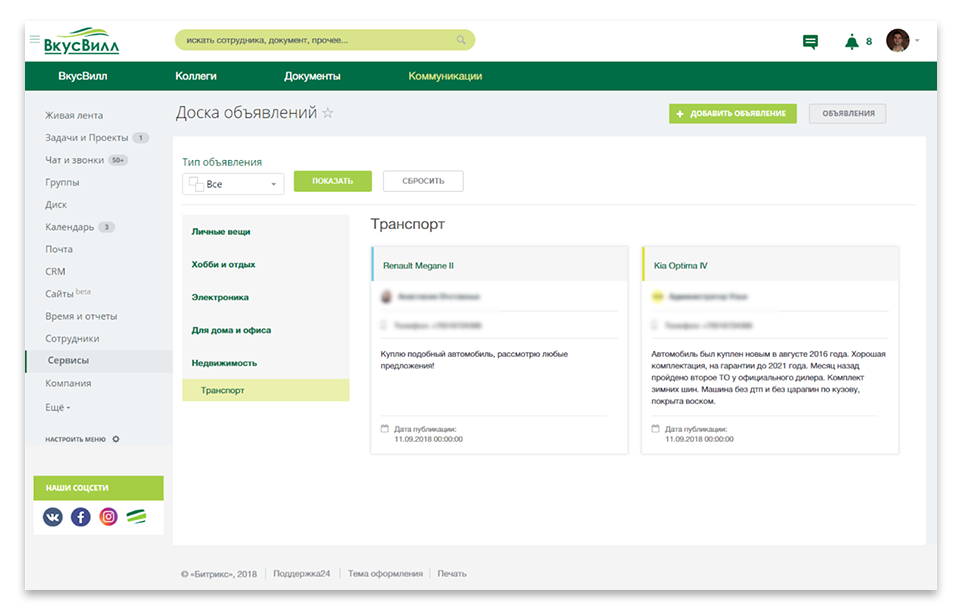Select the Электроника category

pos(220,297)
